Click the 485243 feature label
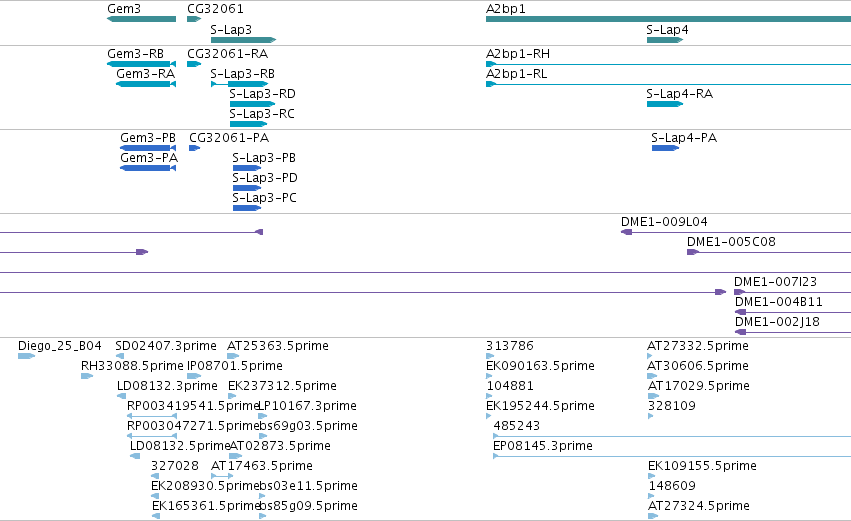 [516, 426]
